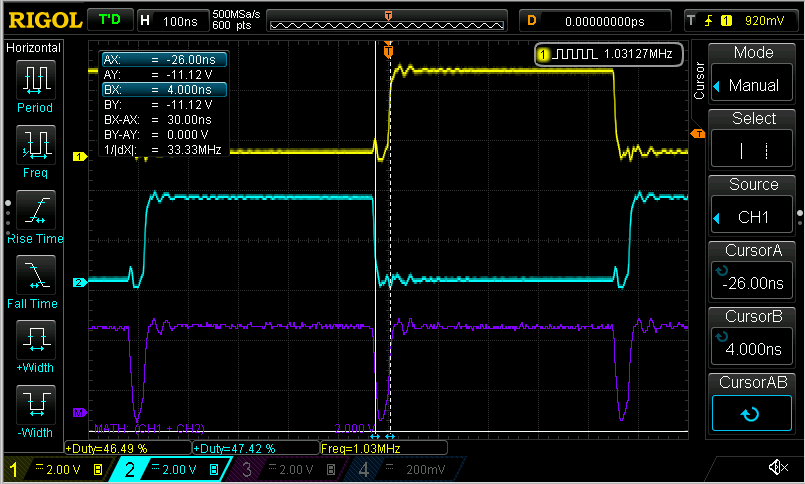Image resolution: width=805 pixels, height=484 pixels.
Task: Select the Period measurement icon
Action: pyautogui.click(x=35, y=80)
